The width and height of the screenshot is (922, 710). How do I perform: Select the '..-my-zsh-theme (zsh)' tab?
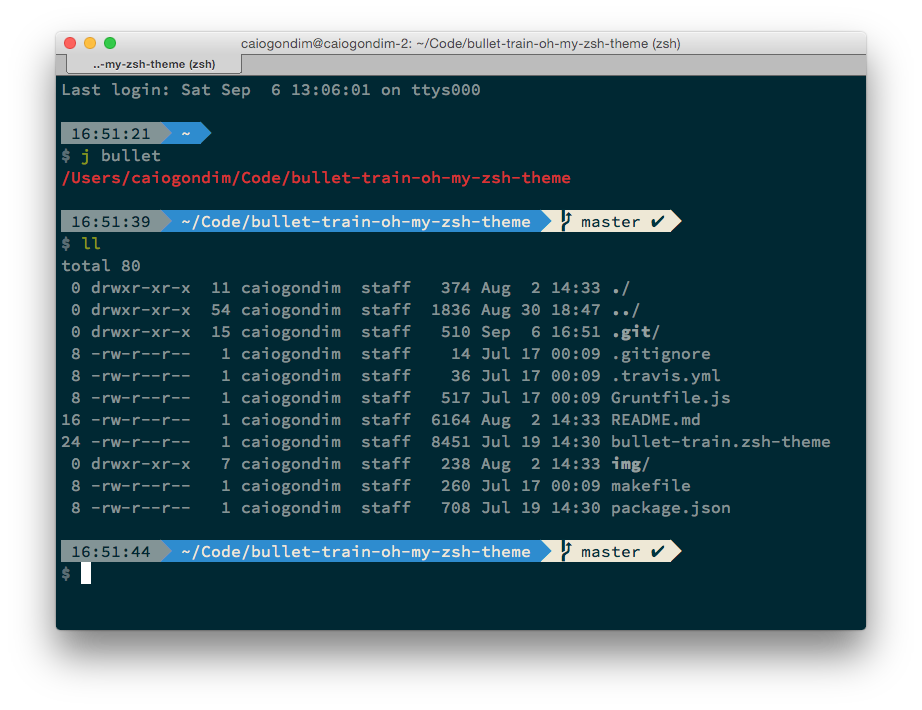pyautogui.click(x=154, y=64)
